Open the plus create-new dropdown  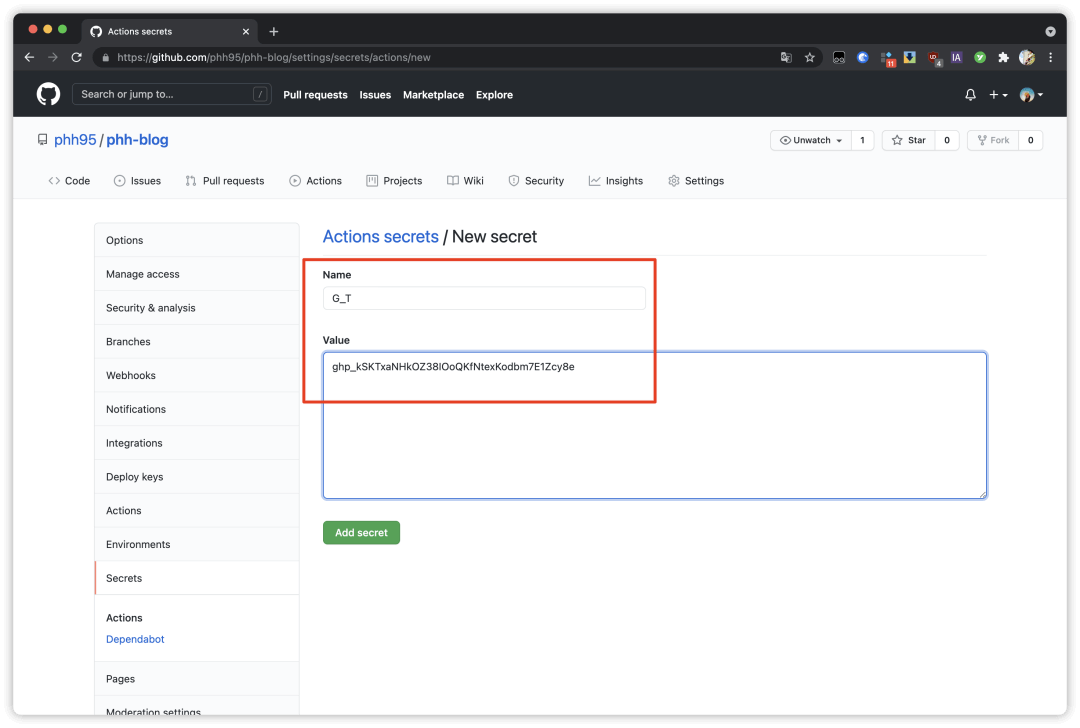(998, 94)
